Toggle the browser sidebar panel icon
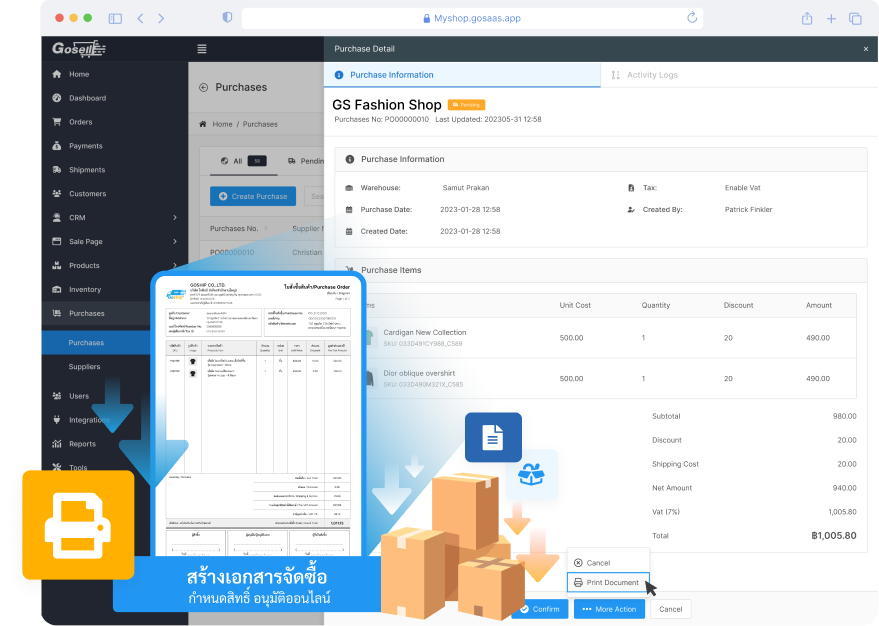879x626 pixels. (x=115, y=18)
